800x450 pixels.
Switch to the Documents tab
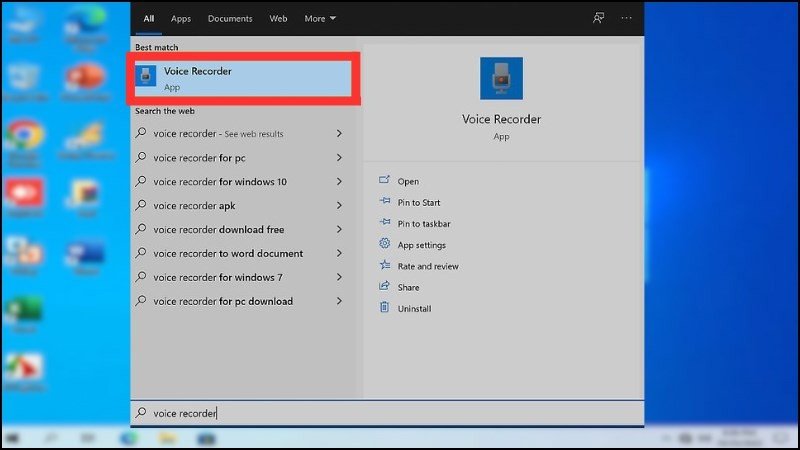point(230,18)
